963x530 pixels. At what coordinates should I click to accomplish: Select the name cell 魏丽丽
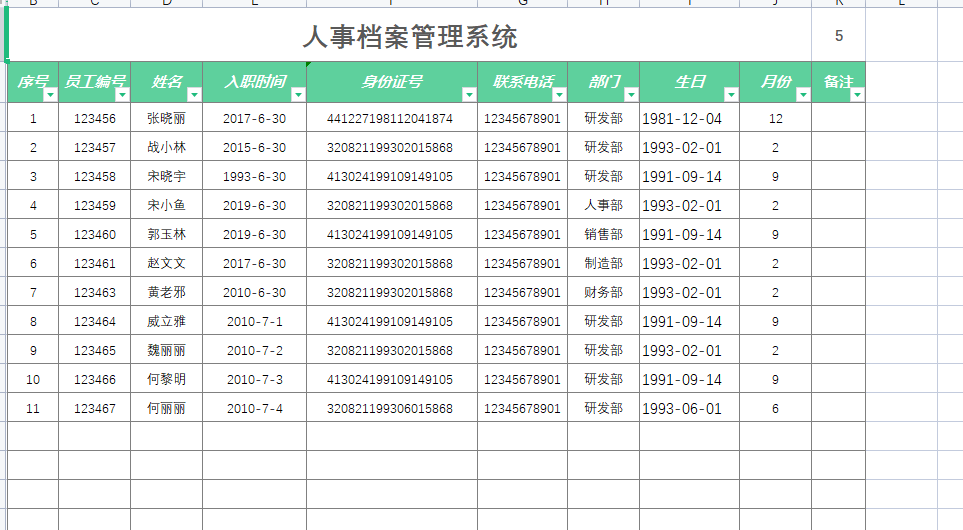point(166,350)
